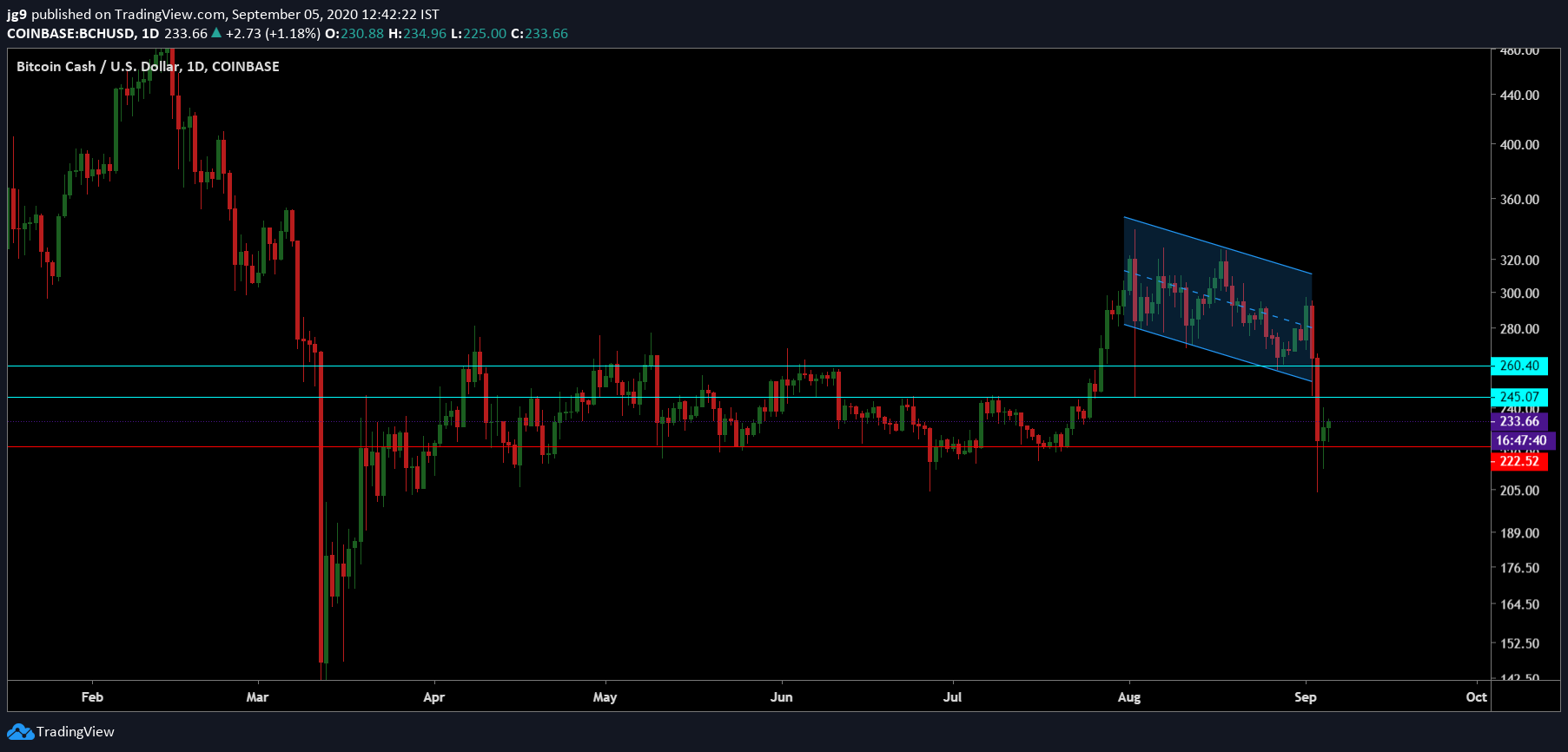This screenshot has height=752, width=1568.
Task: Click the 233.66 current price label
Action: click(x=1519, y=422)
